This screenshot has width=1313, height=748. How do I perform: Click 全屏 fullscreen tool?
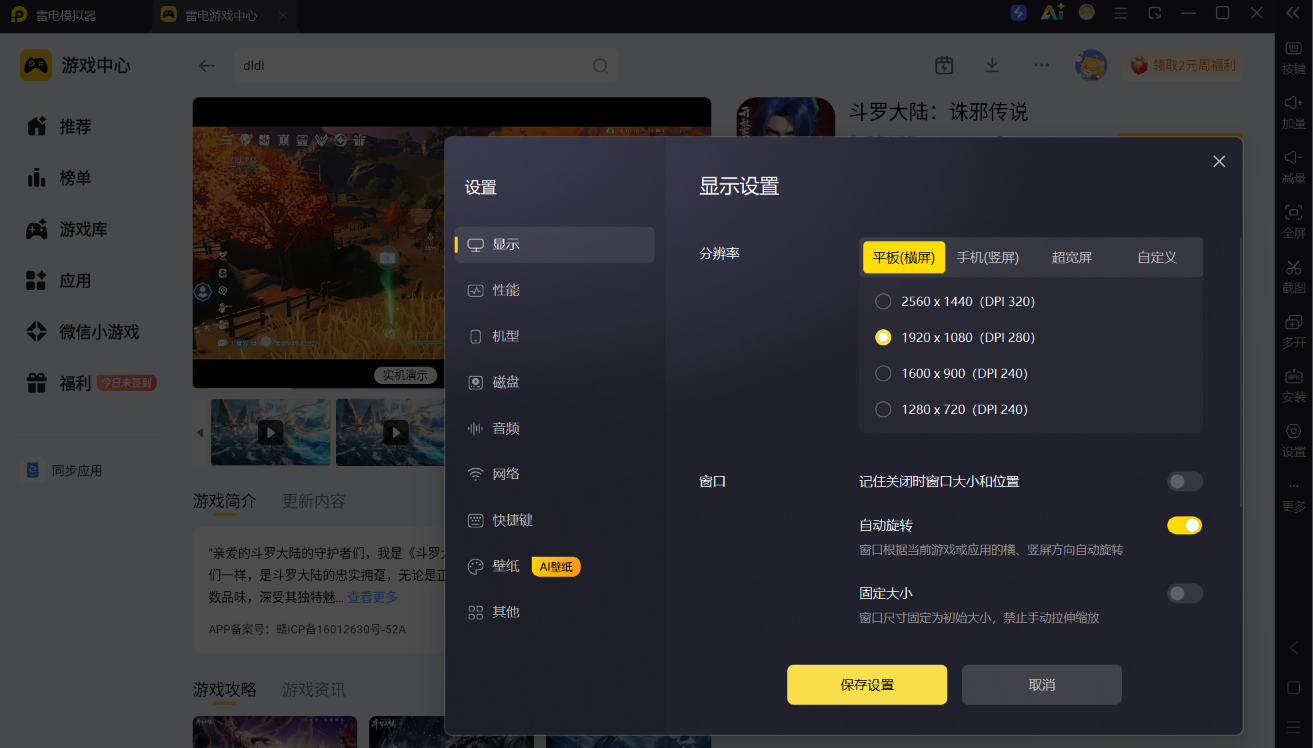pos(1294,220)
